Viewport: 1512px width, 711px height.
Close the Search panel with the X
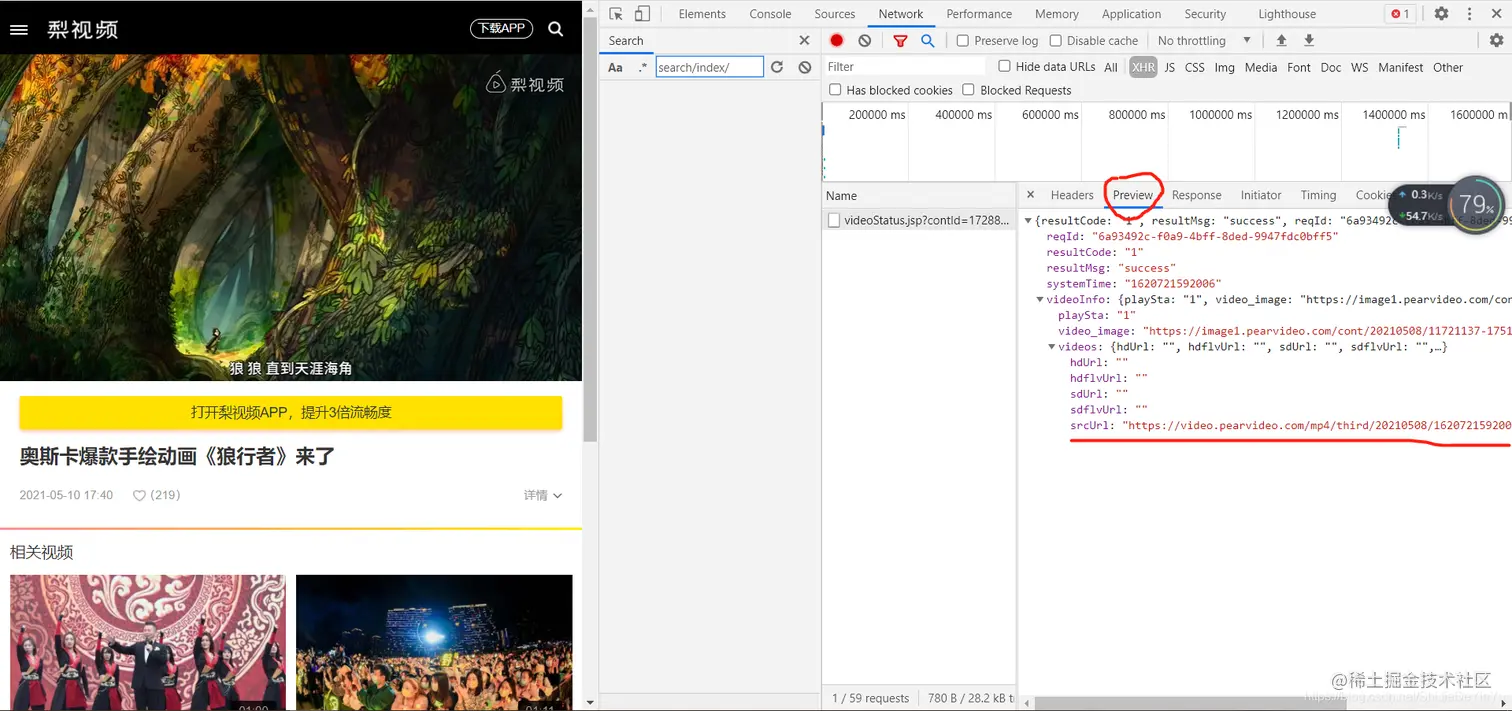804,41
